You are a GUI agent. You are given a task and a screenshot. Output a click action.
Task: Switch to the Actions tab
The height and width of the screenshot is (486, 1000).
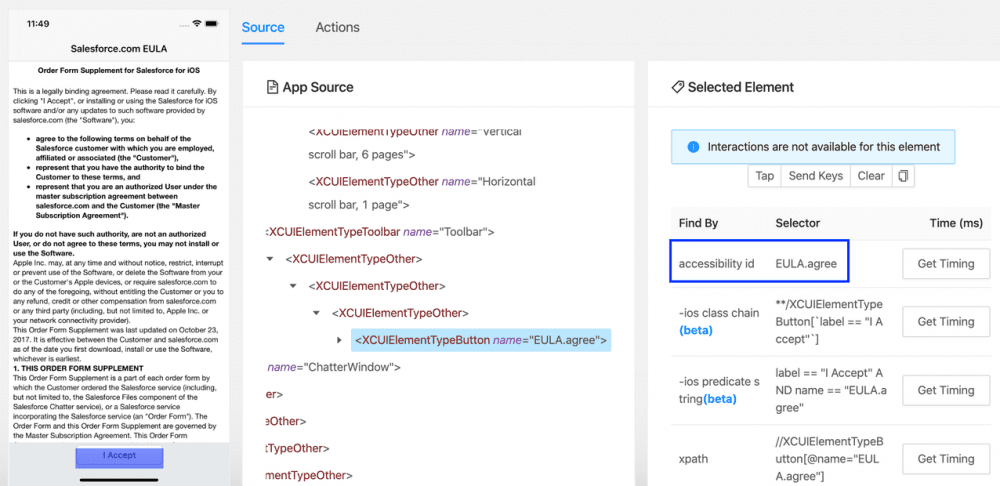tap(337, 27)
